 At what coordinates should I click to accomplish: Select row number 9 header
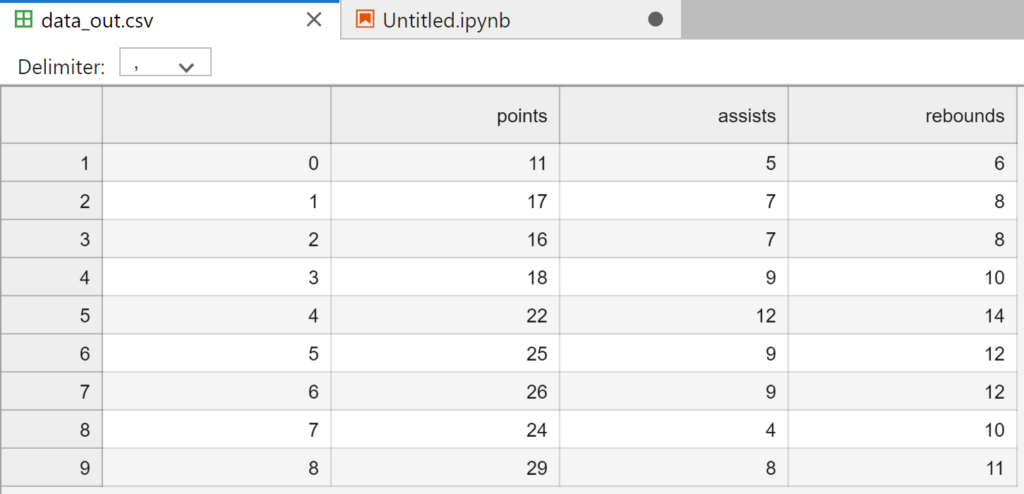coord(51,467)
